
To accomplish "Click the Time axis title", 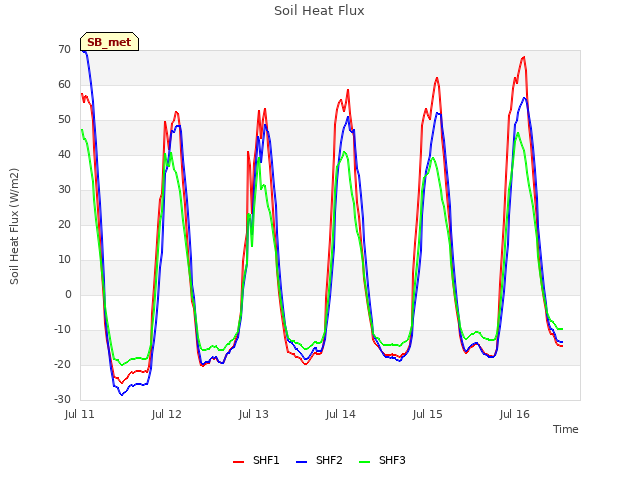I will pos(566,429).
